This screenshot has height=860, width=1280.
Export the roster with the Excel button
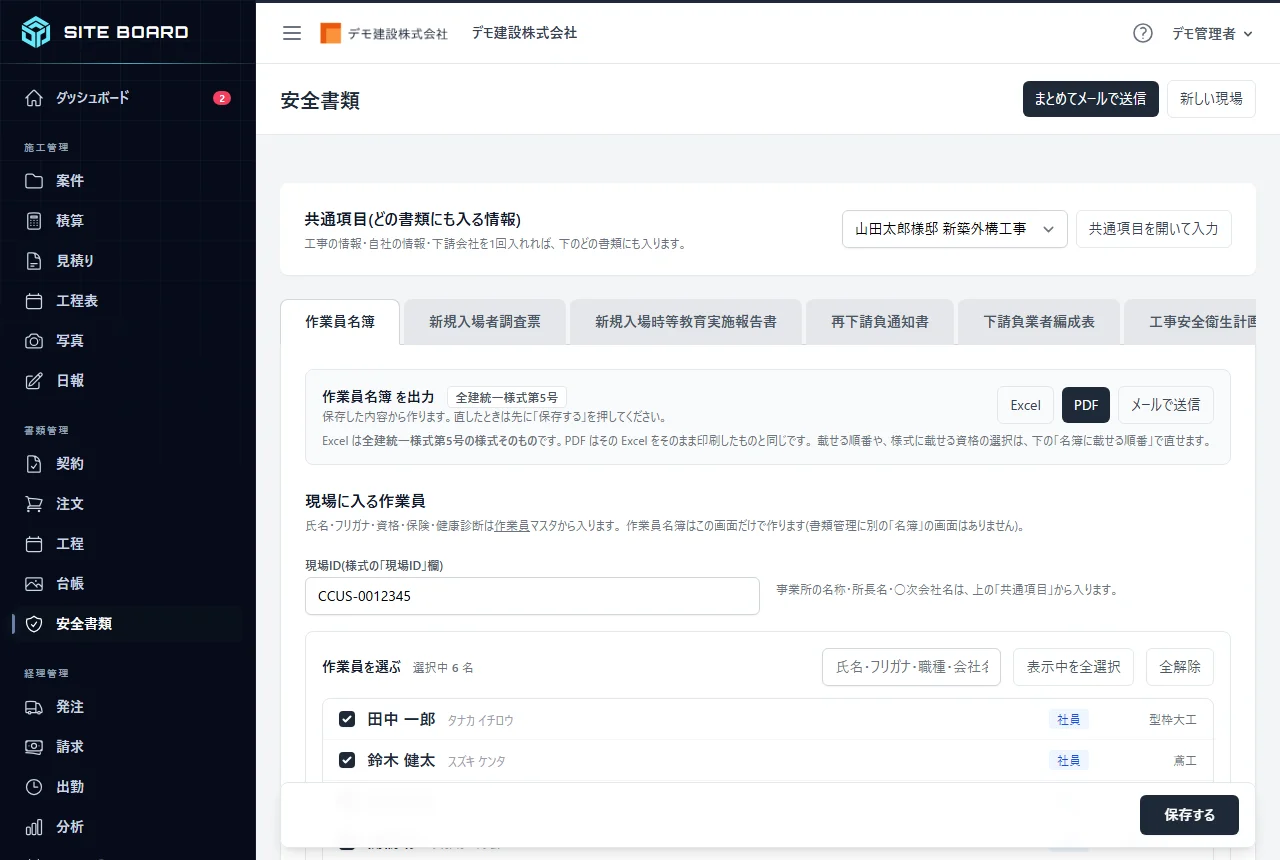pos(1025,405)
